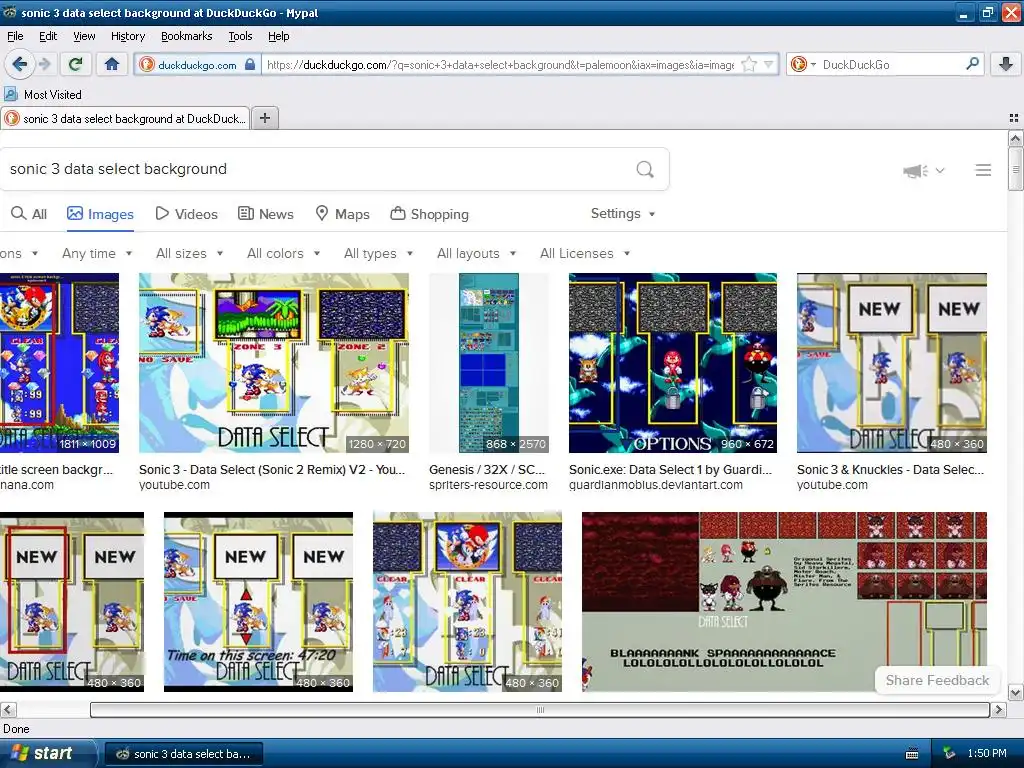Submit search with DuckDuckGo magnifier icon
The width and height of the screenshot is (1024, 768).
click(645, 169)
